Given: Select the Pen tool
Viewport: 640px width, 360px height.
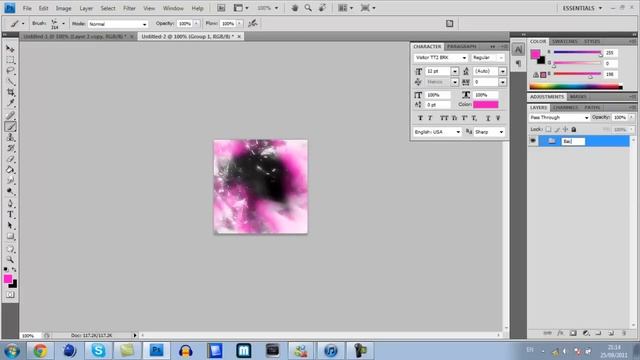Looking at the screenshot, I should click(10, 203).
